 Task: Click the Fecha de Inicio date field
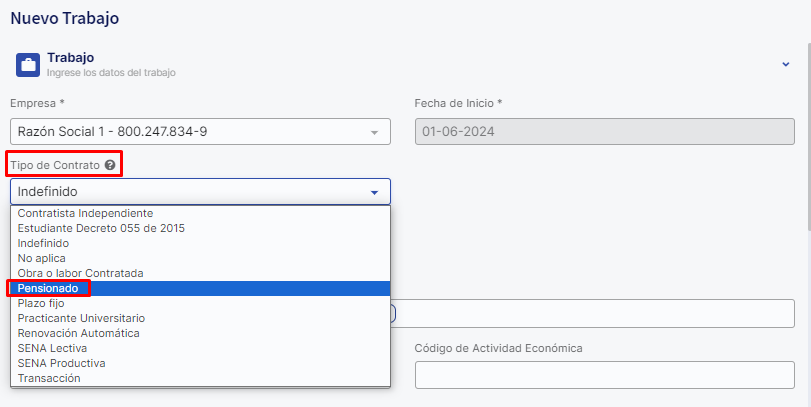pyautogui.click(x=604, y=132)
